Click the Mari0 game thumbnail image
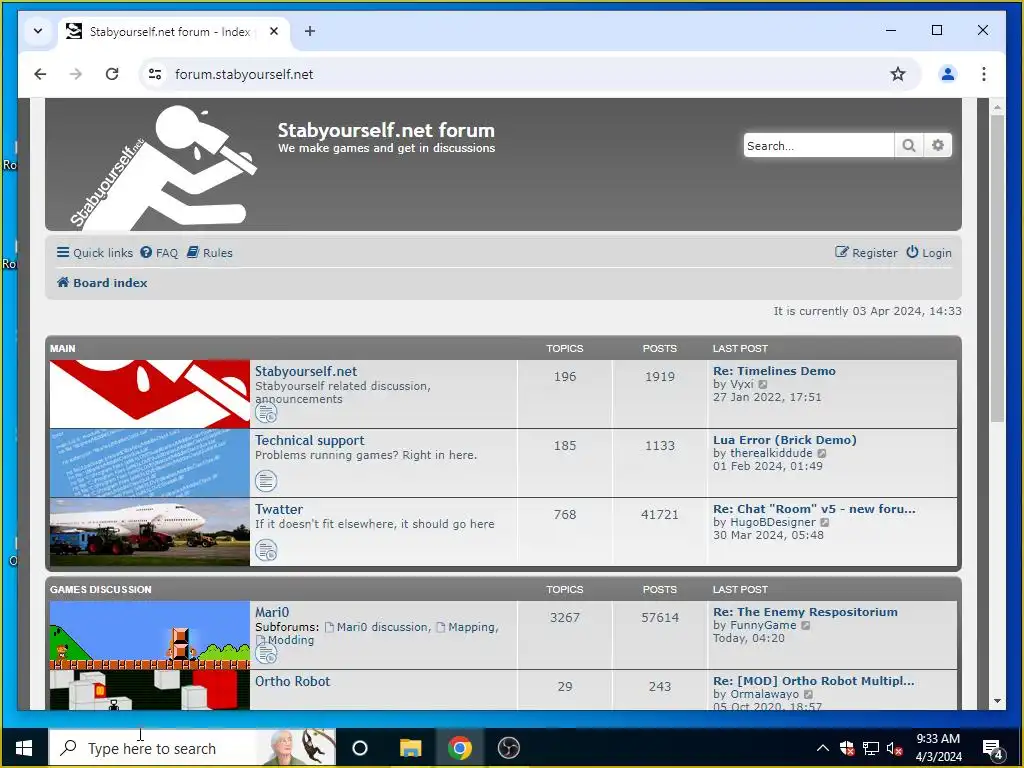 150,635
